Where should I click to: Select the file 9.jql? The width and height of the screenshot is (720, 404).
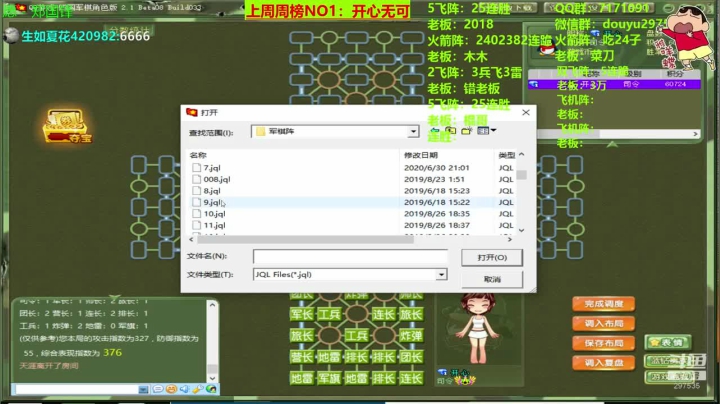click(x=212, y=202)
